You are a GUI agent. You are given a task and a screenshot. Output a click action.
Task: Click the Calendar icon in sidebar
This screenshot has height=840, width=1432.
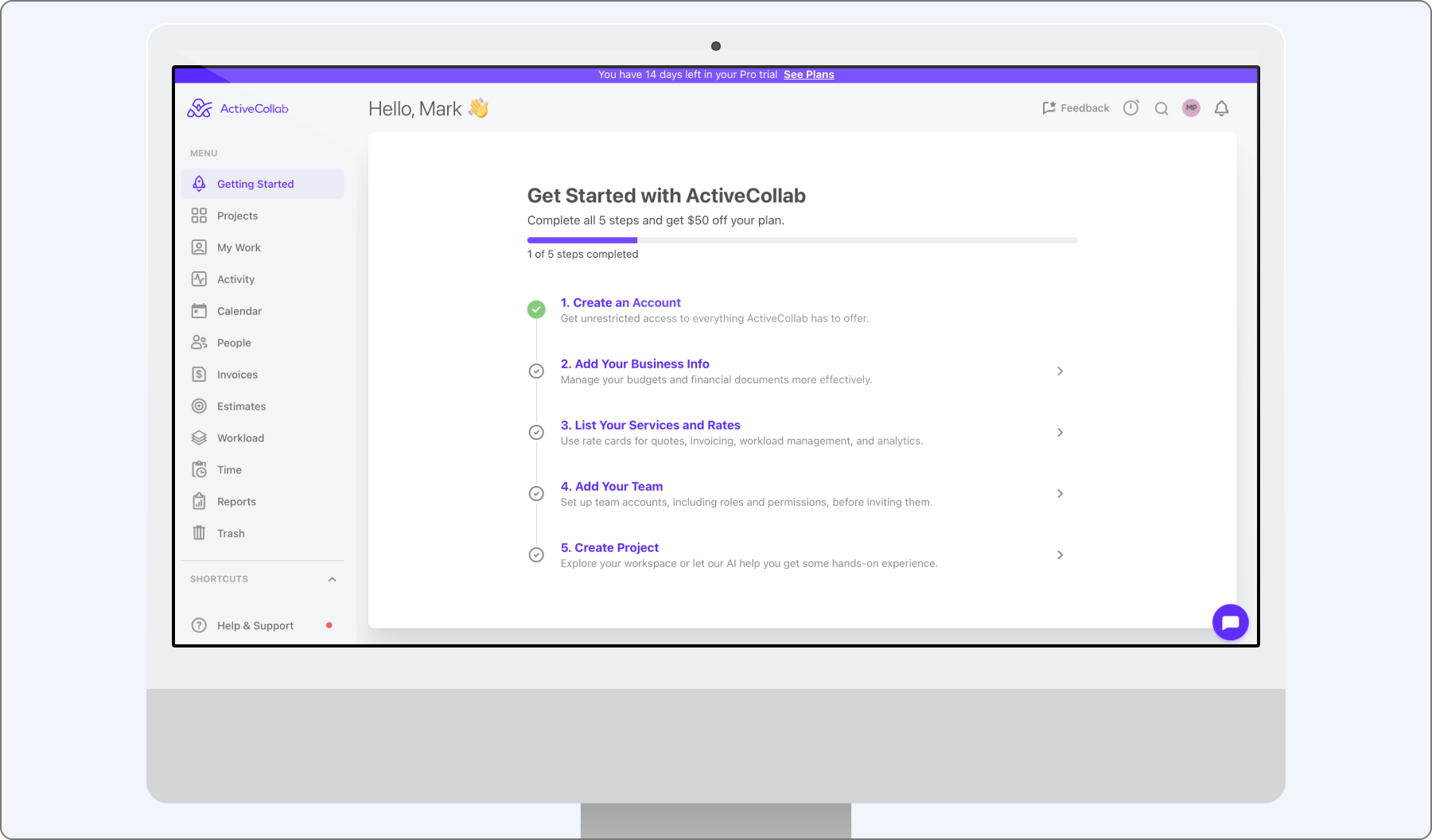(199, 311)
